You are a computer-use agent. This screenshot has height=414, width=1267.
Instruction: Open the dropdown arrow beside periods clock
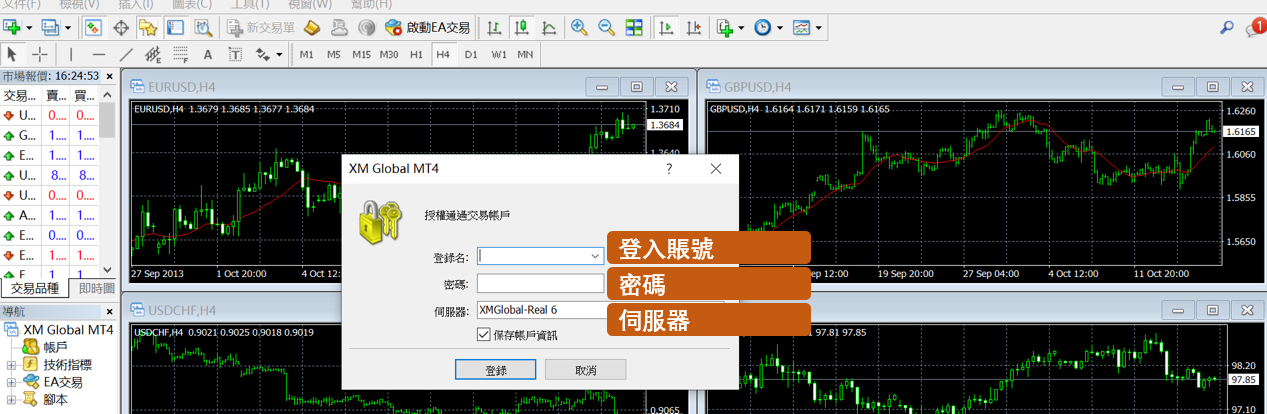(x=779, y=28)
